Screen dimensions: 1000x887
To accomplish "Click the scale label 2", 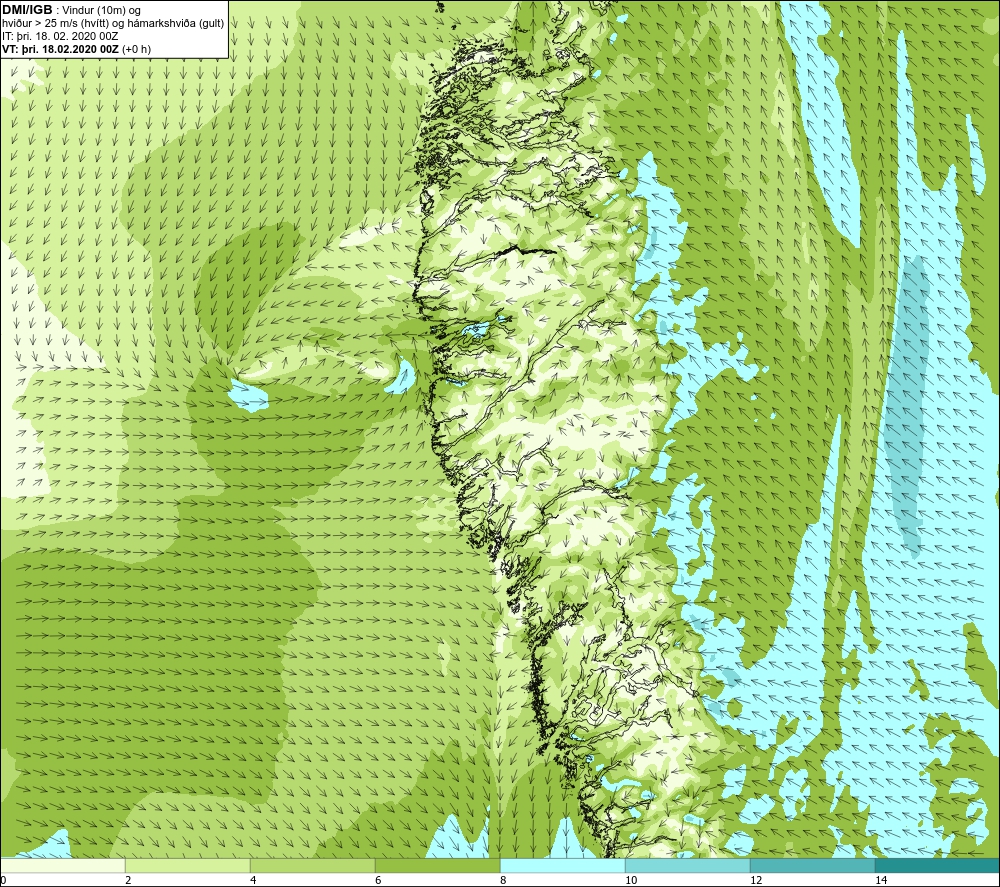I will click(x=128, y=880).
